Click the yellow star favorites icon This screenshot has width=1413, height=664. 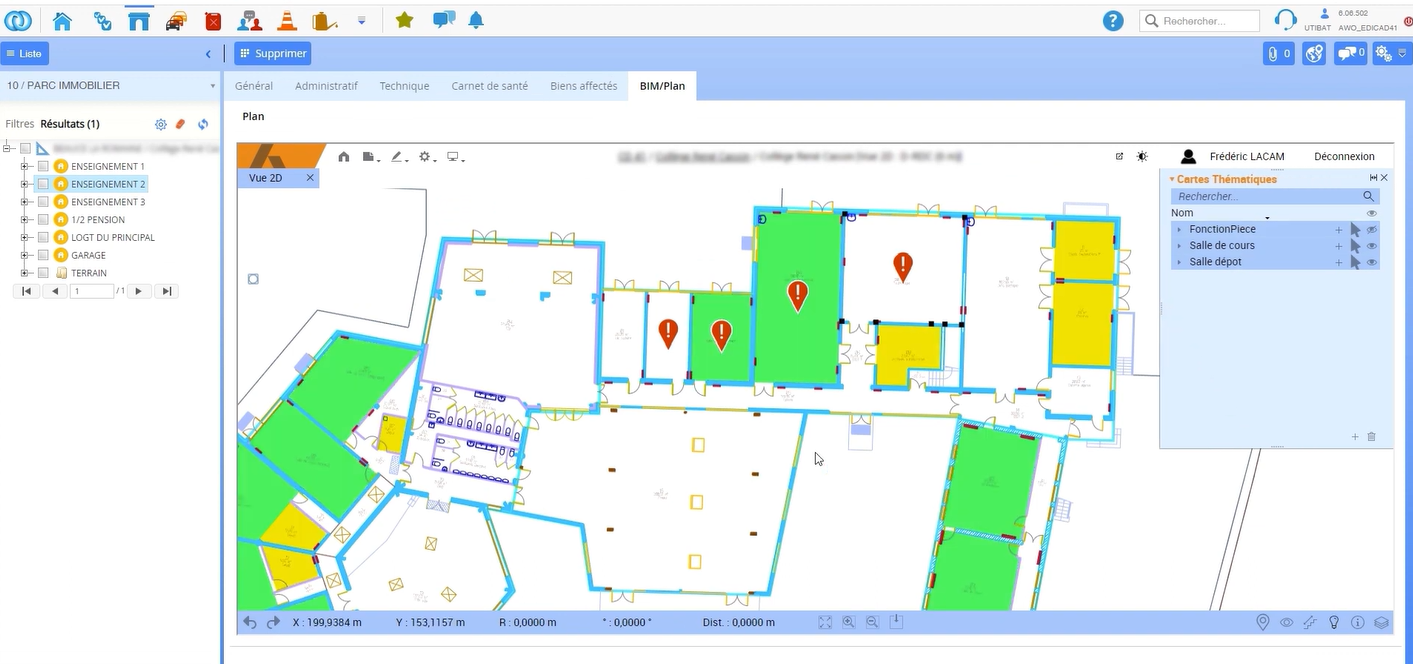tap(404, 21)
